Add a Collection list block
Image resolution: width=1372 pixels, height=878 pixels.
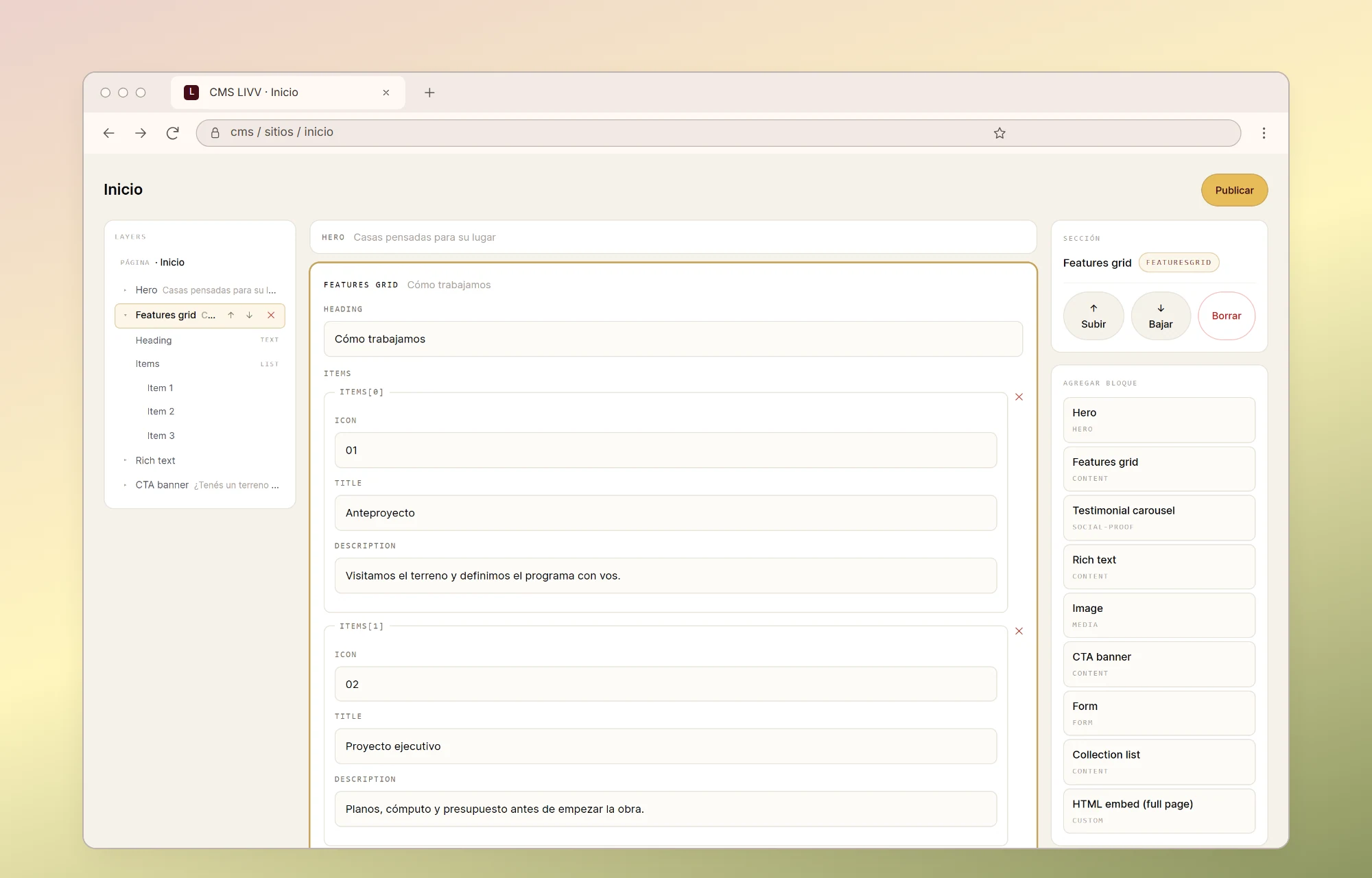(1159, 762)
